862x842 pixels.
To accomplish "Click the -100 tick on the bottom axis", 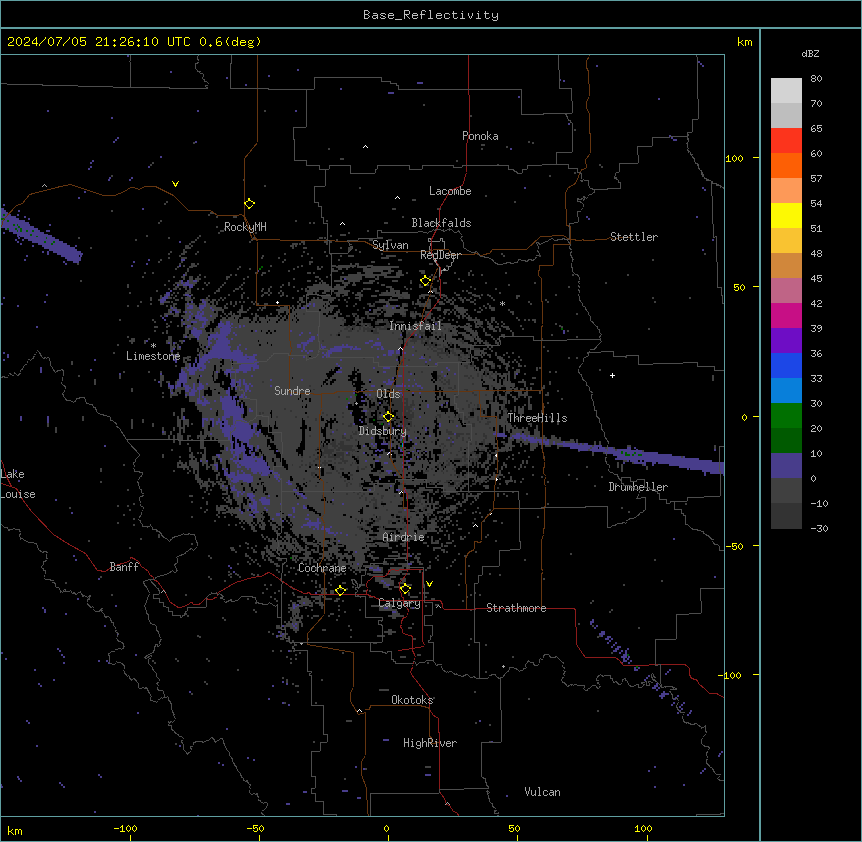I will click(125, 828).
